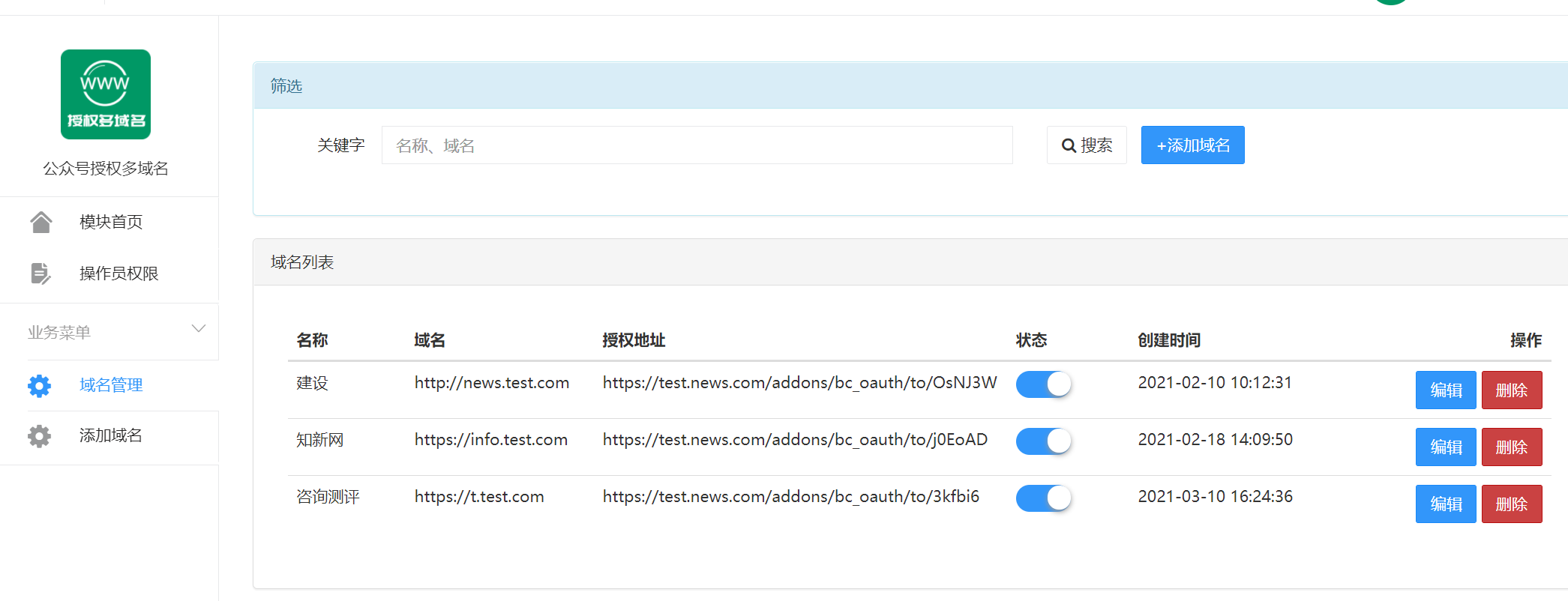Click the auth URL ending in OsNJ3W
Image resolution: width=1568 pixels, height=601 pixels.
[800, 383]
